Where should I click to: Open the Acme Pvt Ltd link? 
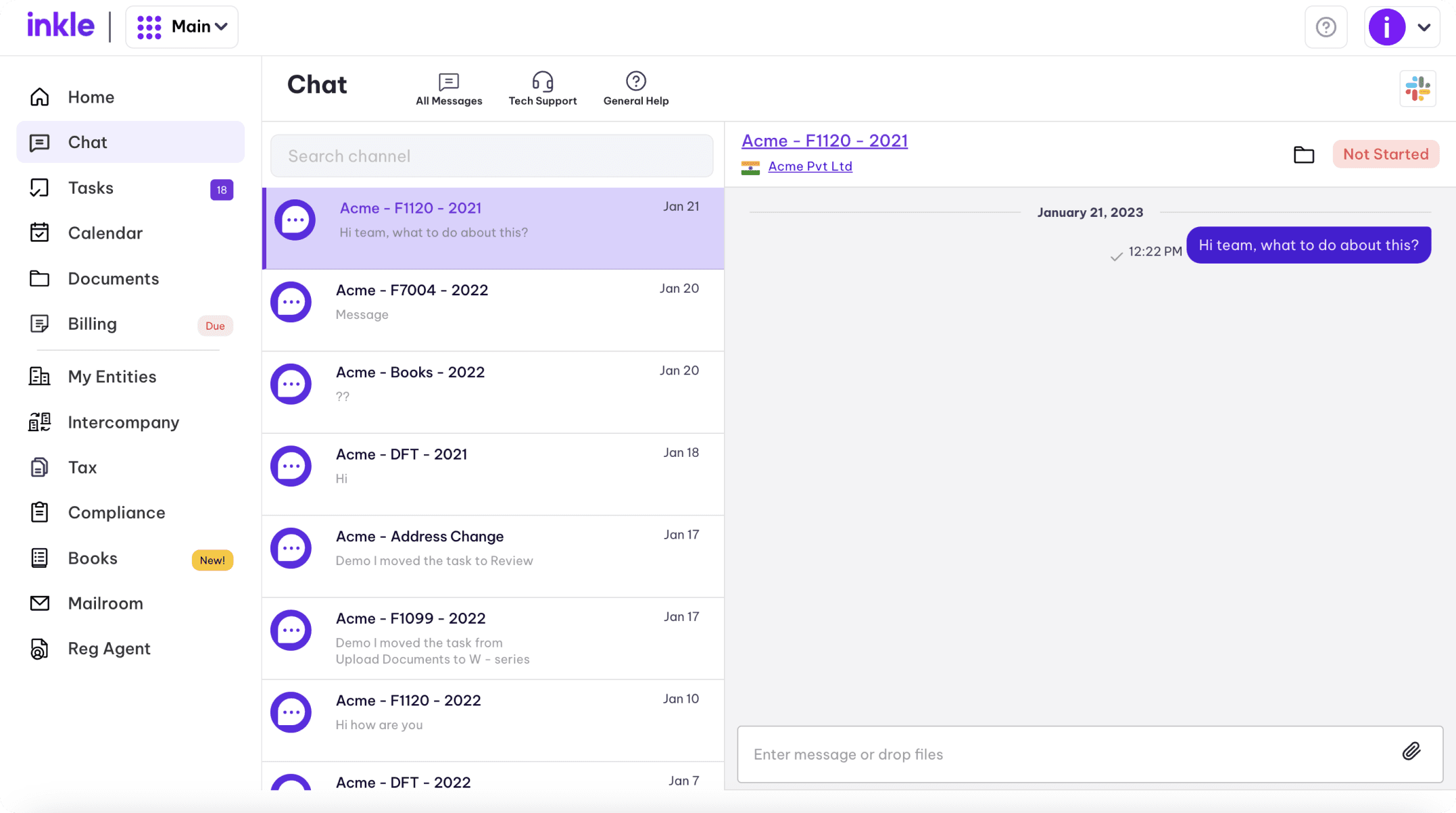click(x=810, y=166)
